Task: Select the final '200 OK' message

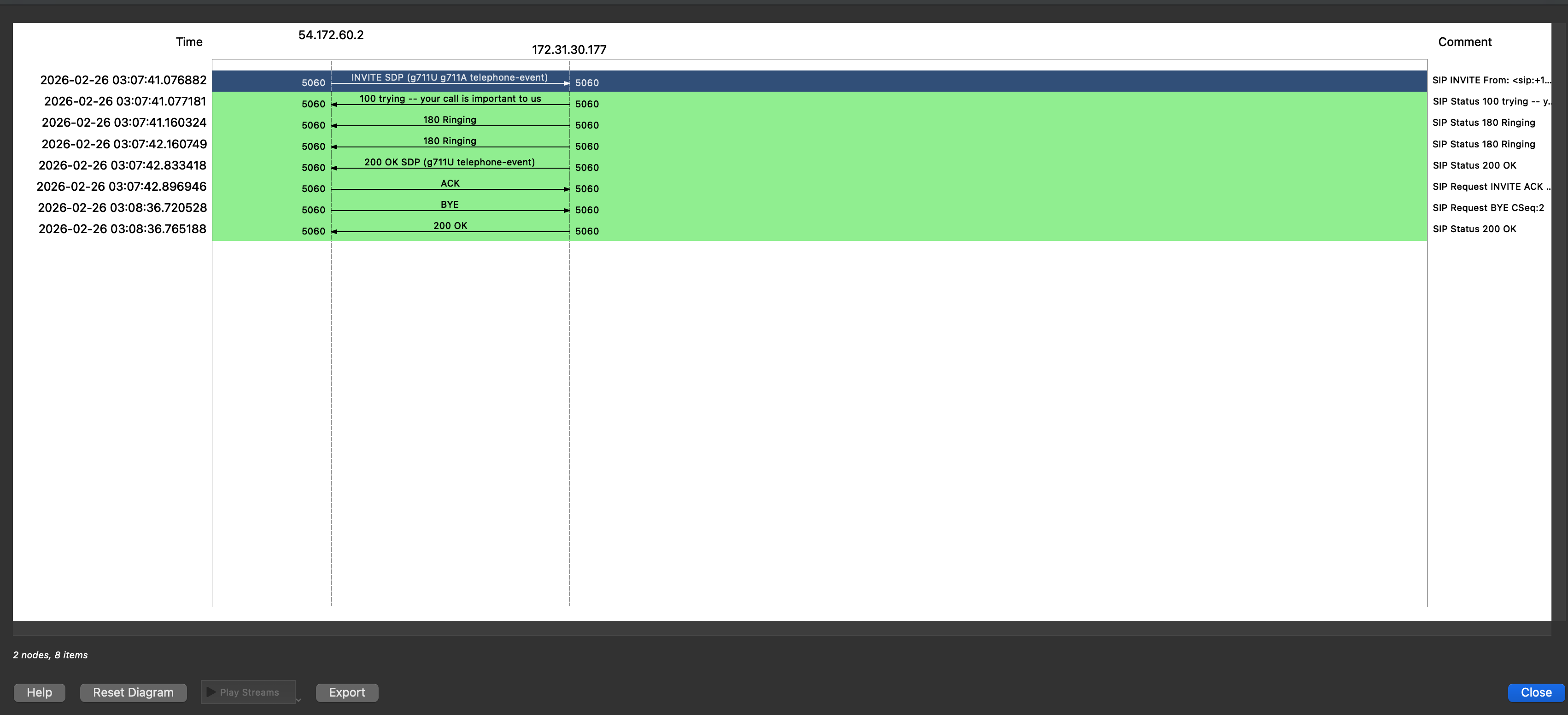Action: click(451, 228)
